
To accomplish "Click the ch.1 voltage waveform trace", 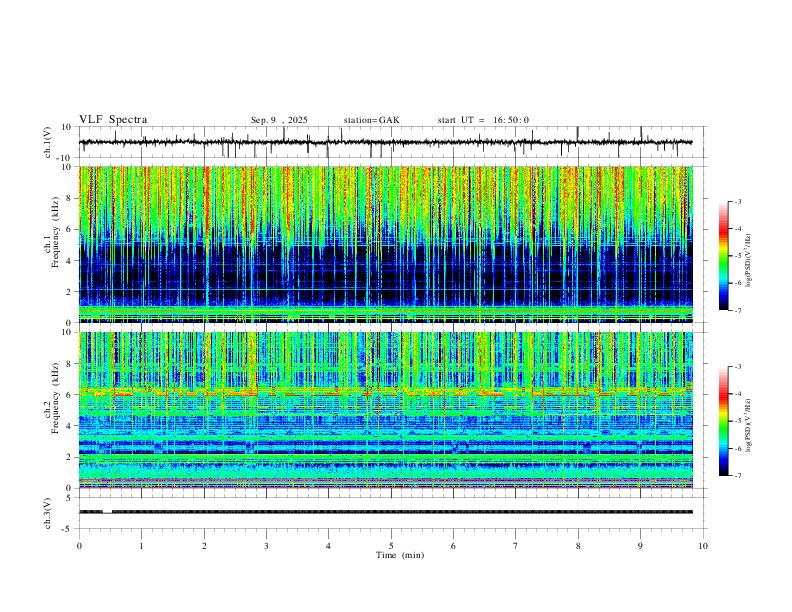I will [385, 142].
